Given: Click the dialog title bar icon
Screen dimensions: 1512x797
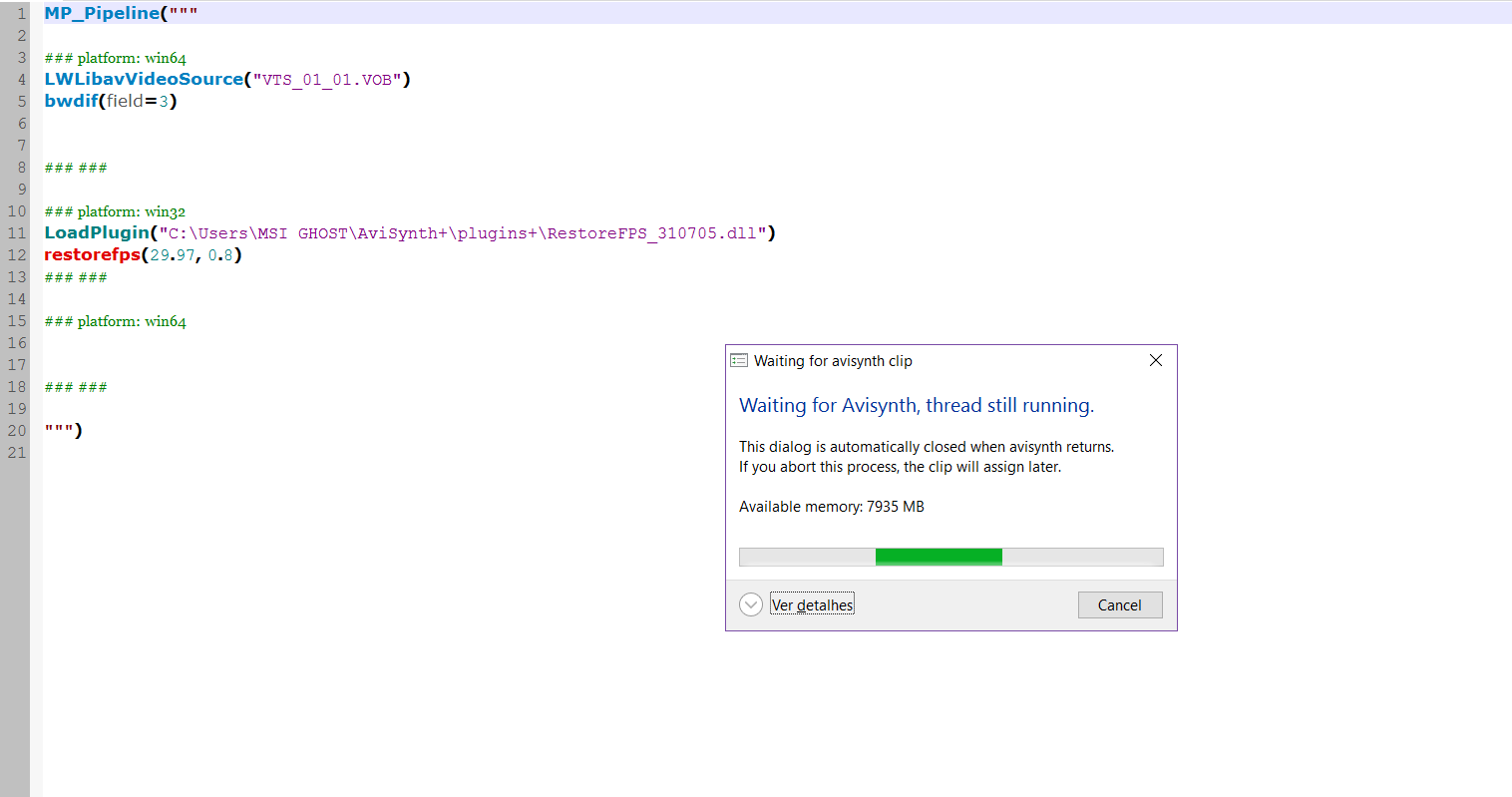Looking at the screenshot, I should [x=739, y=360].
